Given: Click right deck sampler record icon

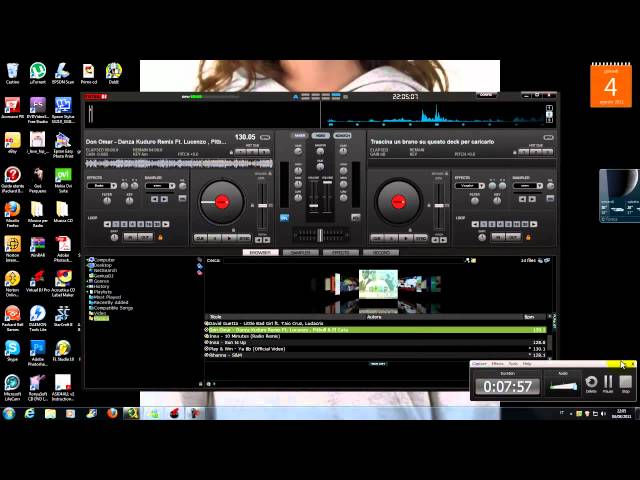Looking at the screenshot, I should [x=551, y=198].
